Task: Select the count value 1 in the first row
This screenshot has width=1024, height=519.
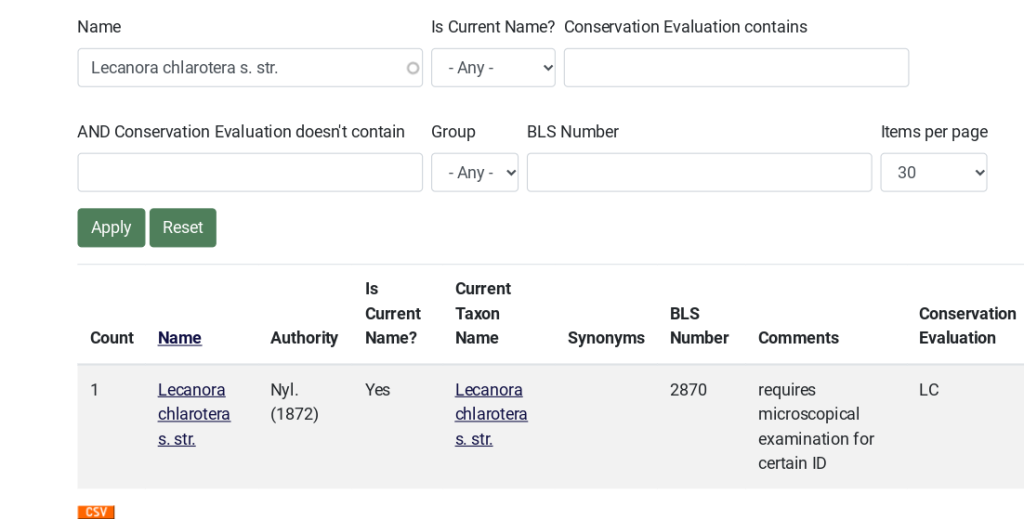Action: [94, 390]
